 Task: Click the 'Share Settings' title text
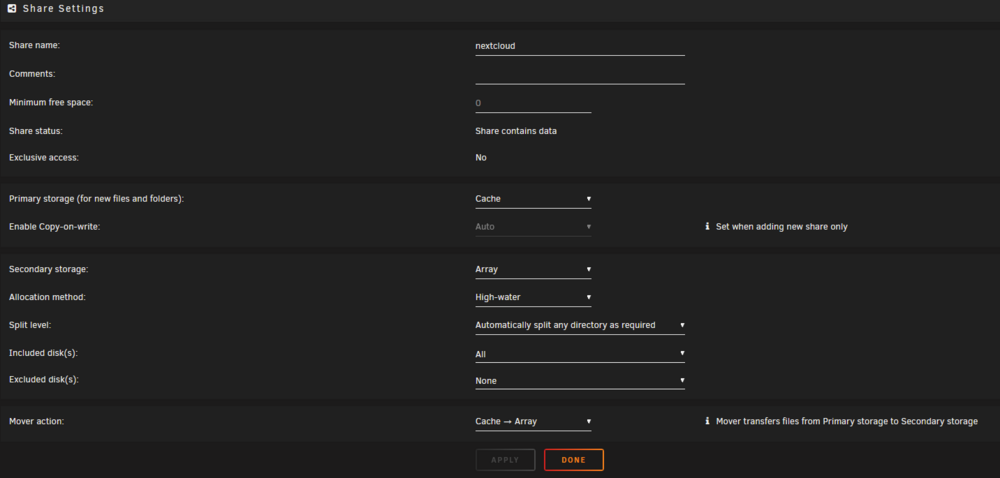point(63,9)
